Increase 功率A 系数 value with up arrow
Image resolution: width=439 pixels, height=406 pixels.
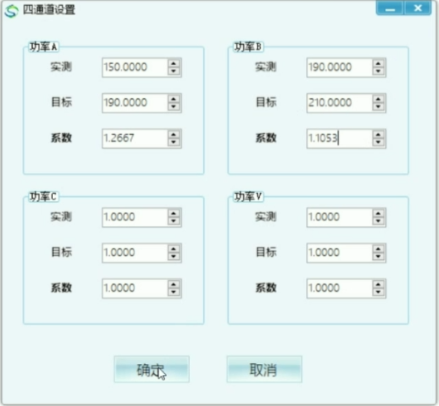[174, 134]
